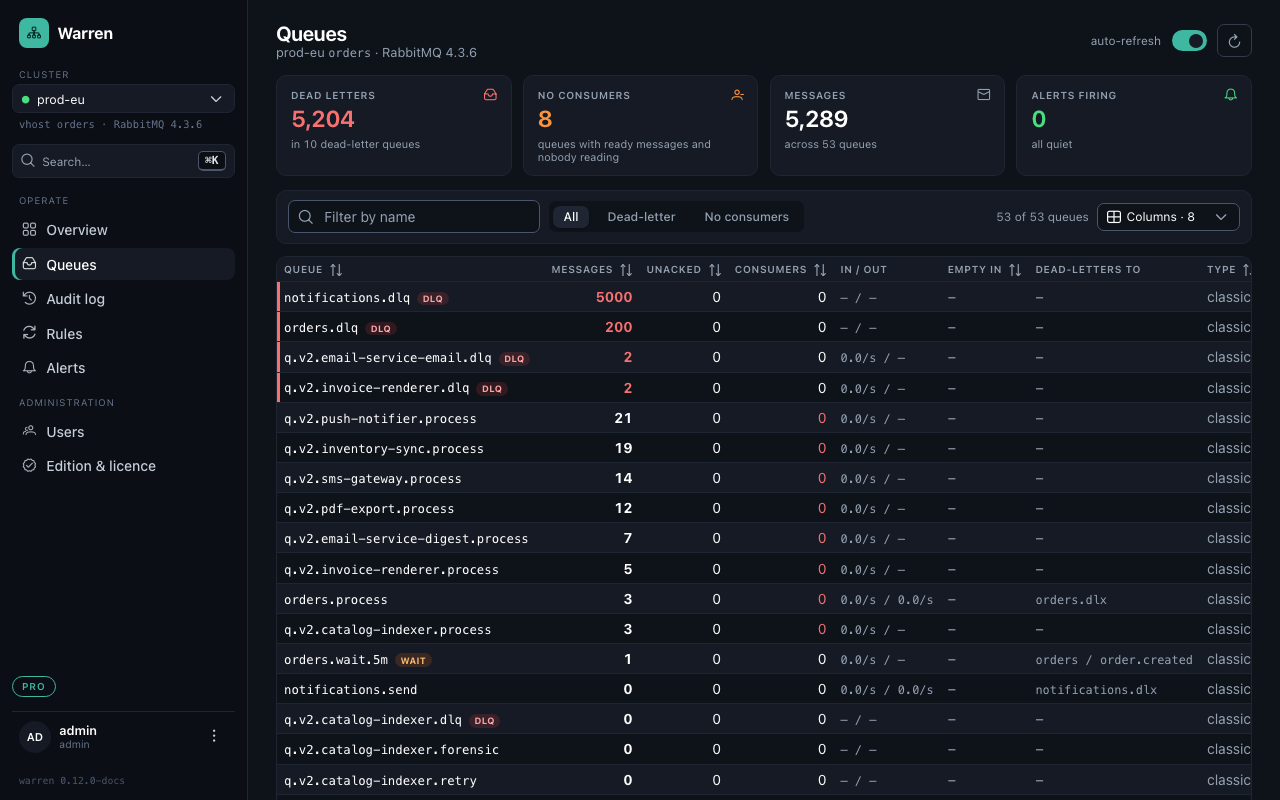Open the admin user options menu
The image size is (1280, 800).
(x=213, y=736)
